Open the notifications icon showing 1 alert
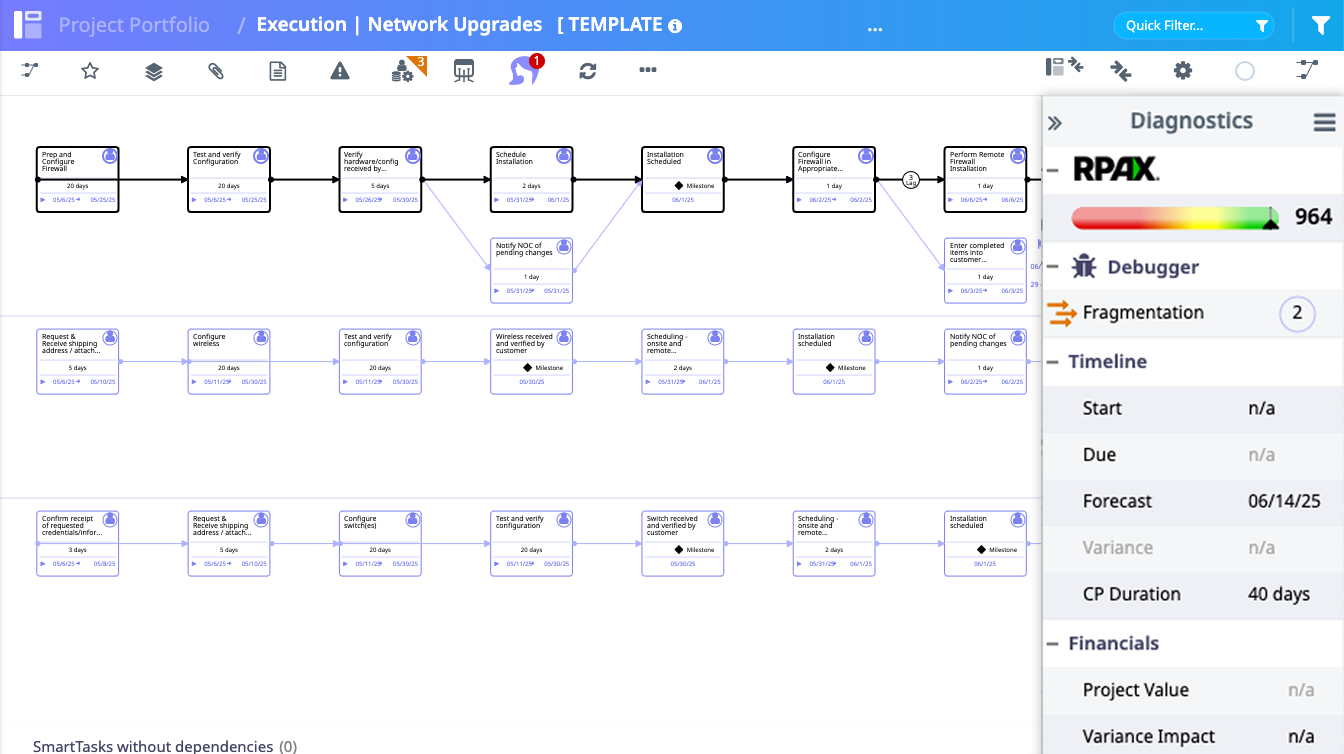1344x754 pixels. [x=522, y=70]
